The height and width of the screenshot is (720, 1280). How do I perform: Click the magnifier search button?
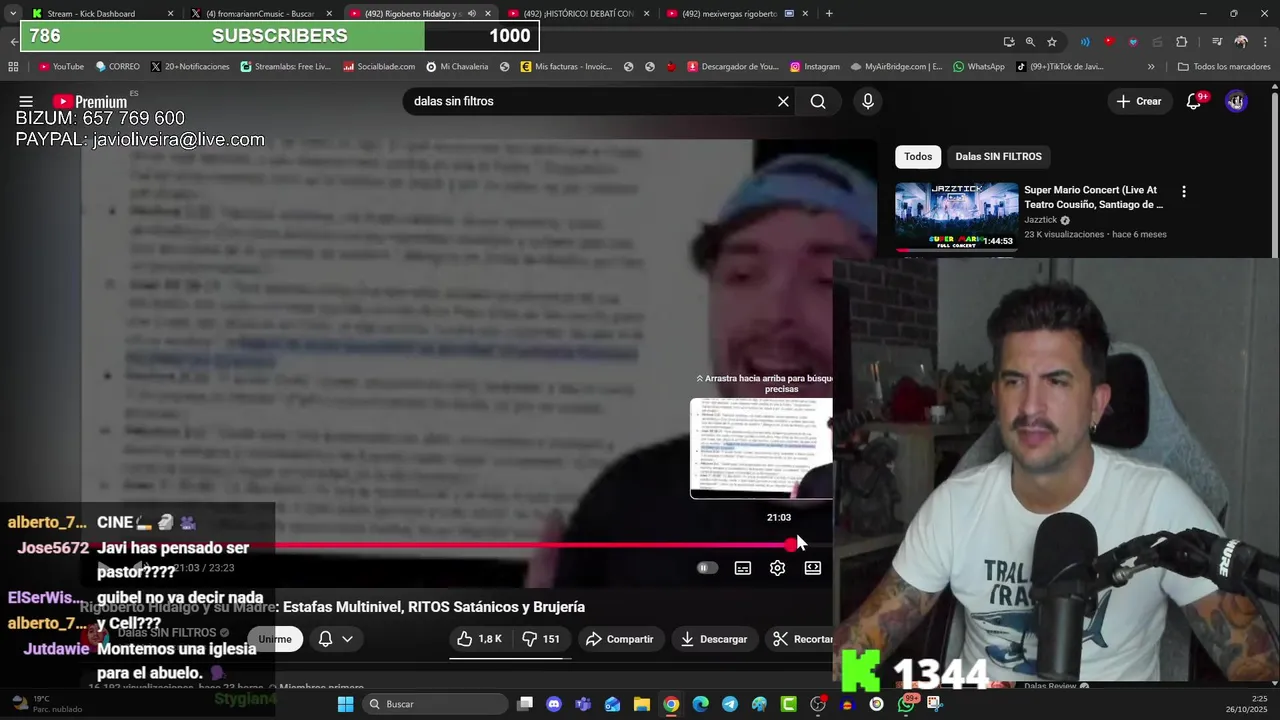pyautogui.click(x=818, y=101)
